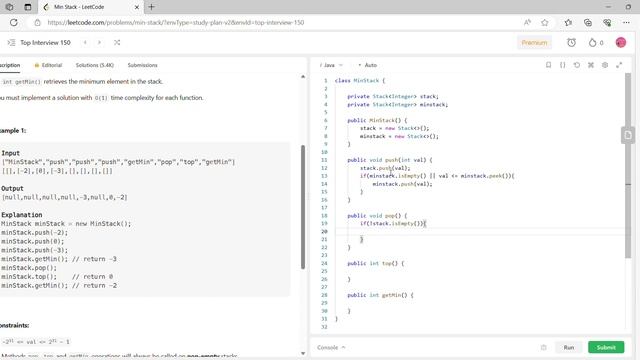Click line 1 'class MinStack {'
Screen dimensions: 640x360
pyautogui.click(x=360, y=80)
